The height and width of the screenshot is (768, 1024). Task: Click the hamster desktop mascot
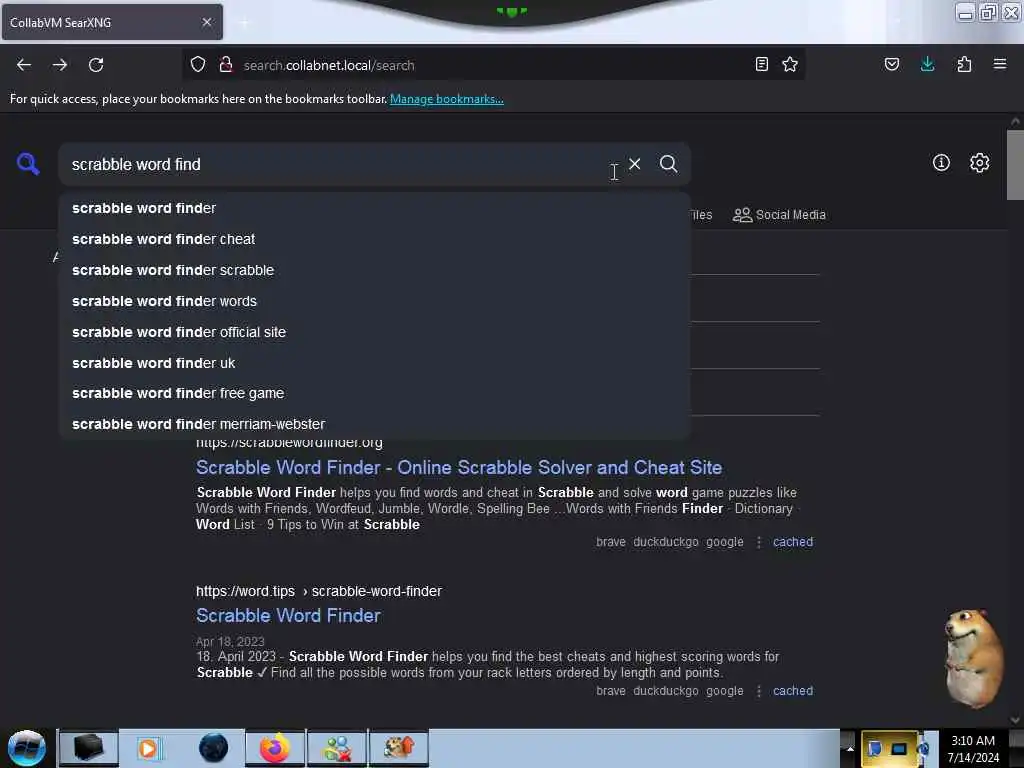pos(974,658)
